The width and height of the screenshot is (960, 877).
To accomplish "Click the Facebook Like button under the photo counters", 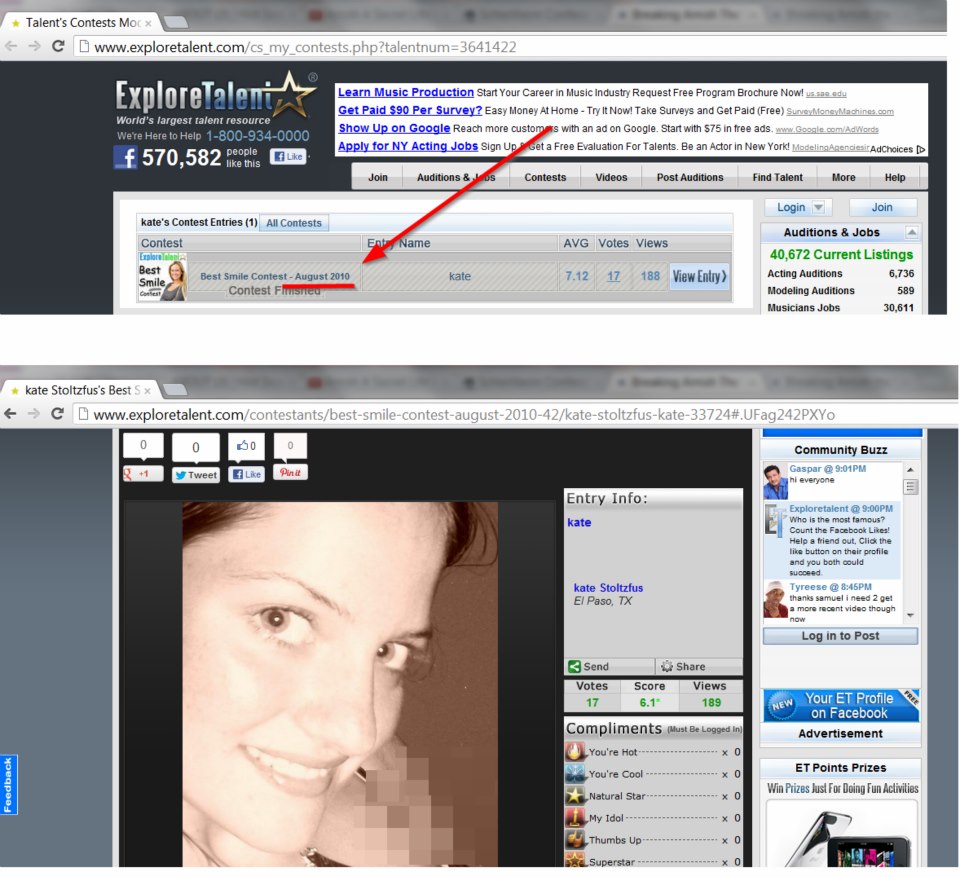I will [246, 474].
